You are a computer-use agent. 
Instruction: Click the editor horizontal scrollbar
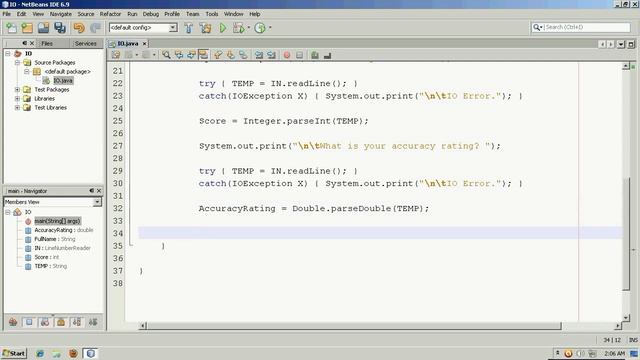(354, 325)
